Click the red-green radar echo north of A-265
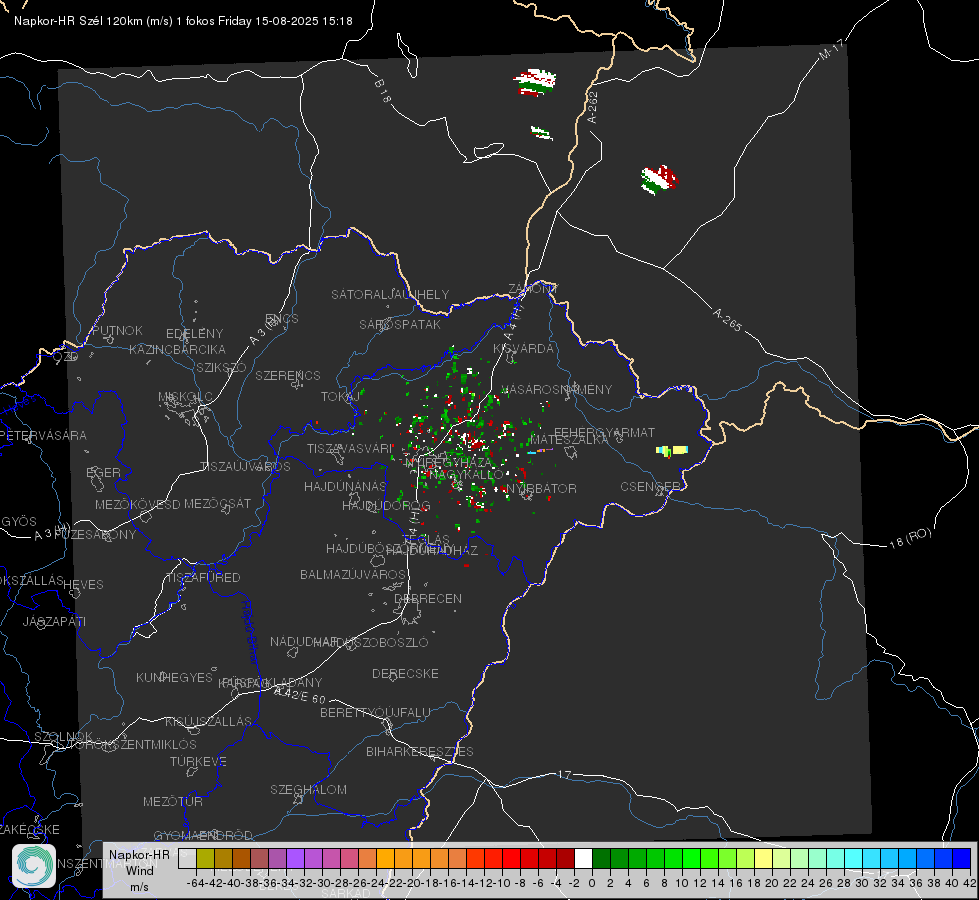Screen dimensions: 979x900 tap(659, 180)
